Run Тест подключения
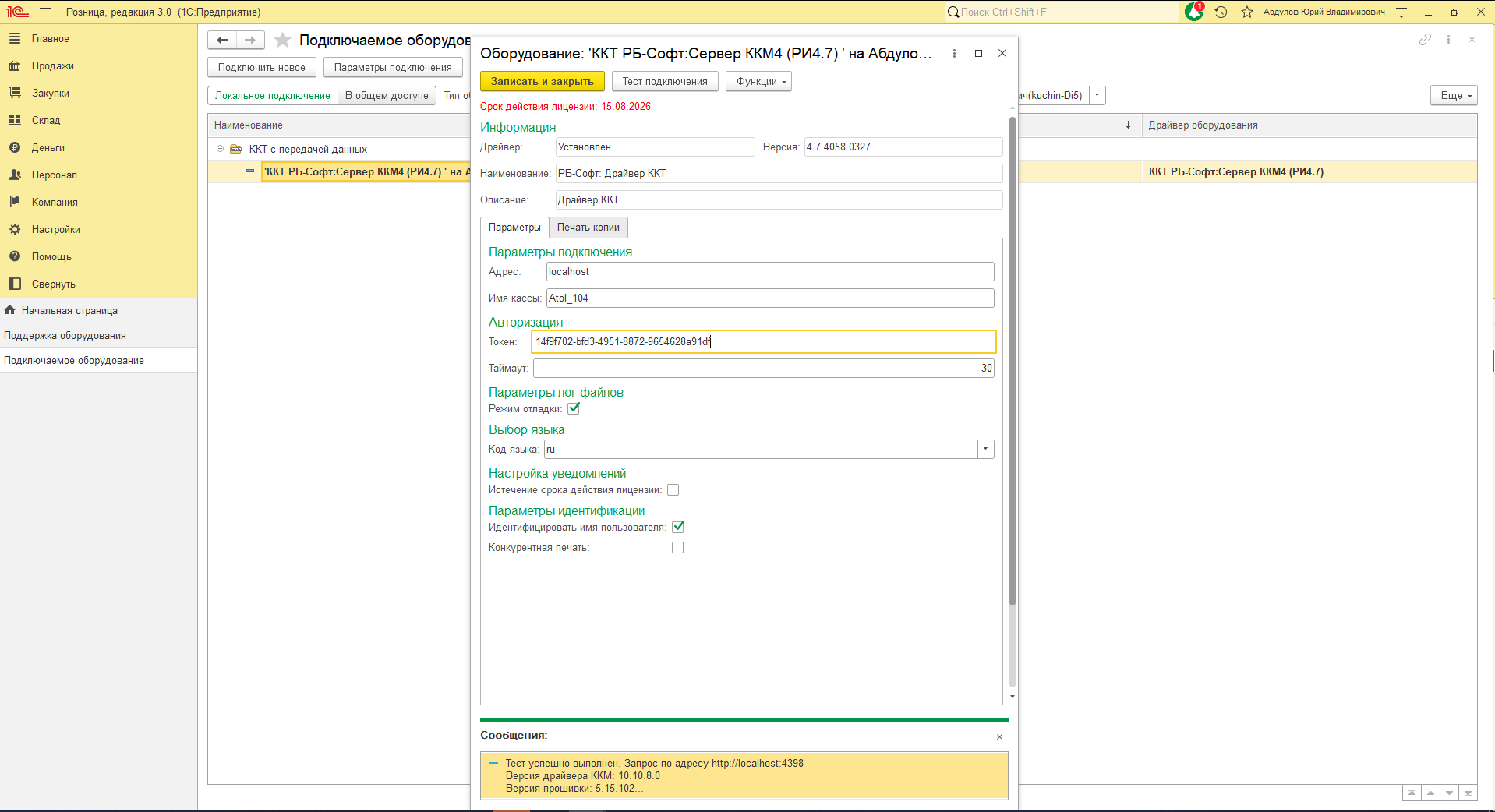 click(665, 81)
